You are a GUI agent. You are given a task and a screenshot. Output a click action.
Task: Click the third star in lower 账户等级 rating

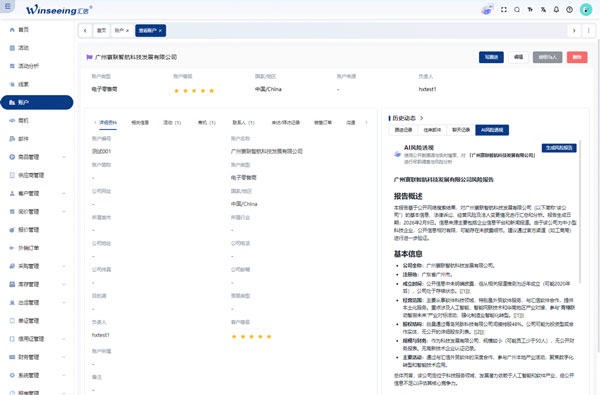251,336
